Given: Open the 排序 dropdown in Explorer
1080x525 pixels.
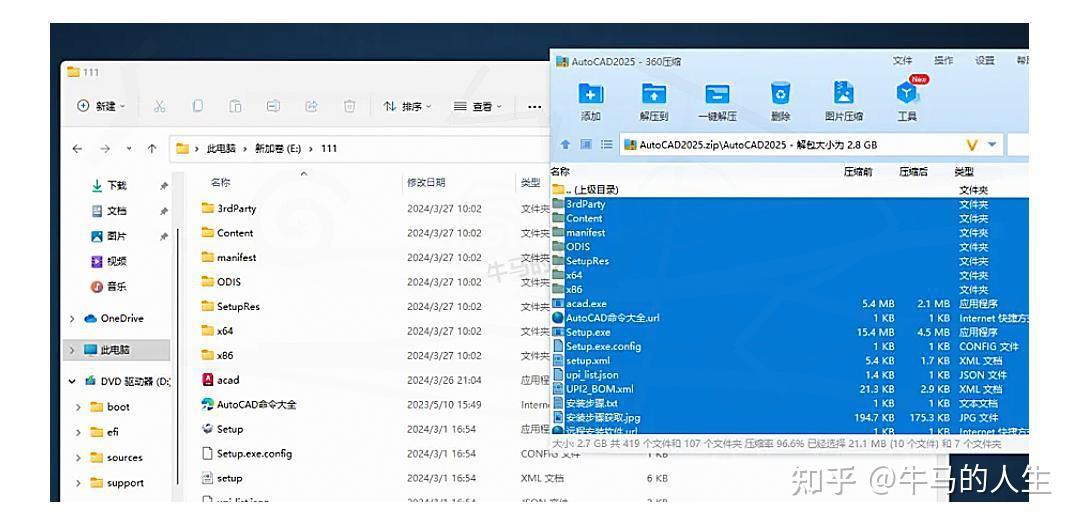Looking at the screenshot, I should pos(407,106).
